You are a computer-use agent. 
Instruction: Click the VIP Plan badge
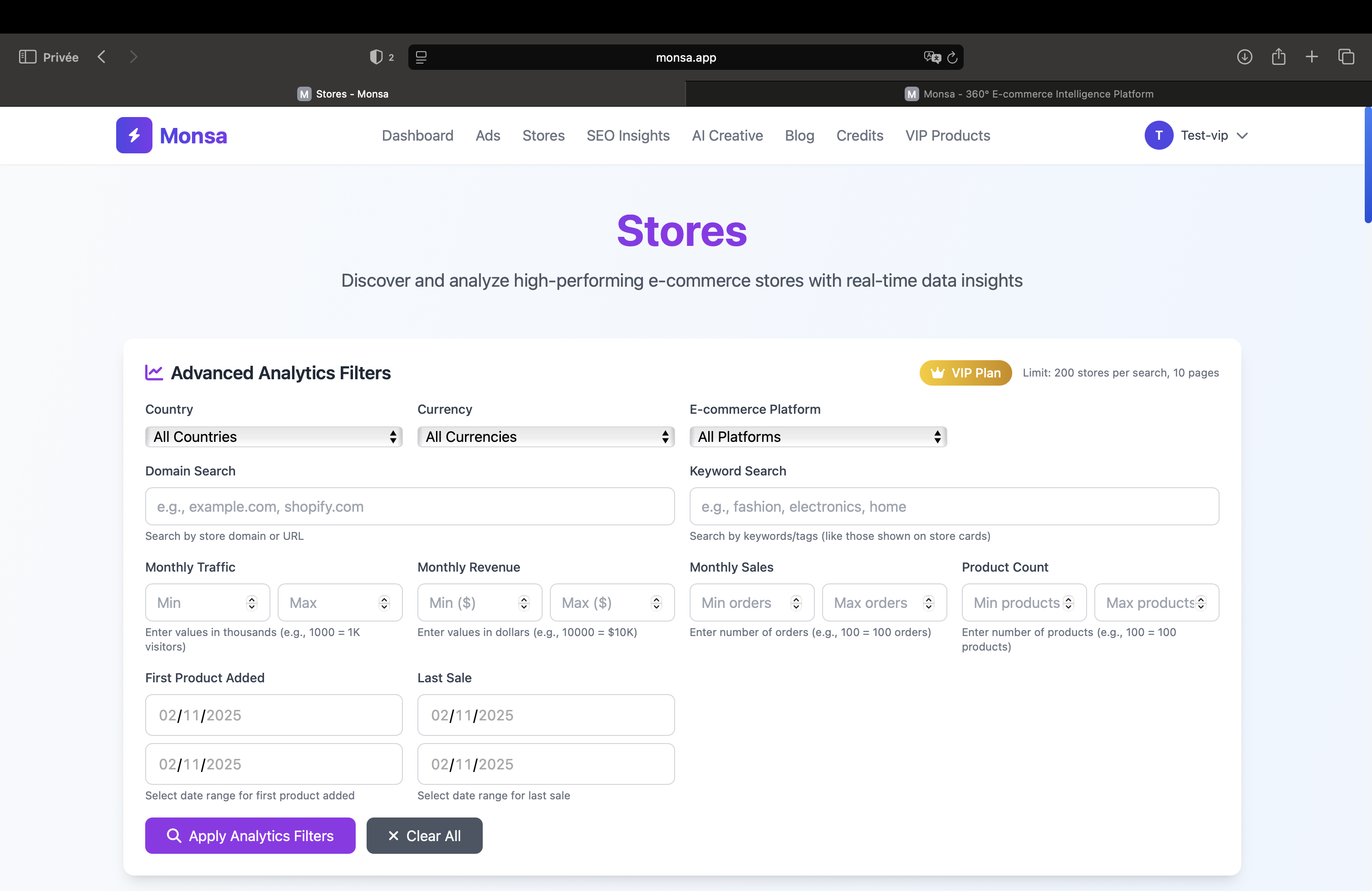[965, 372]
